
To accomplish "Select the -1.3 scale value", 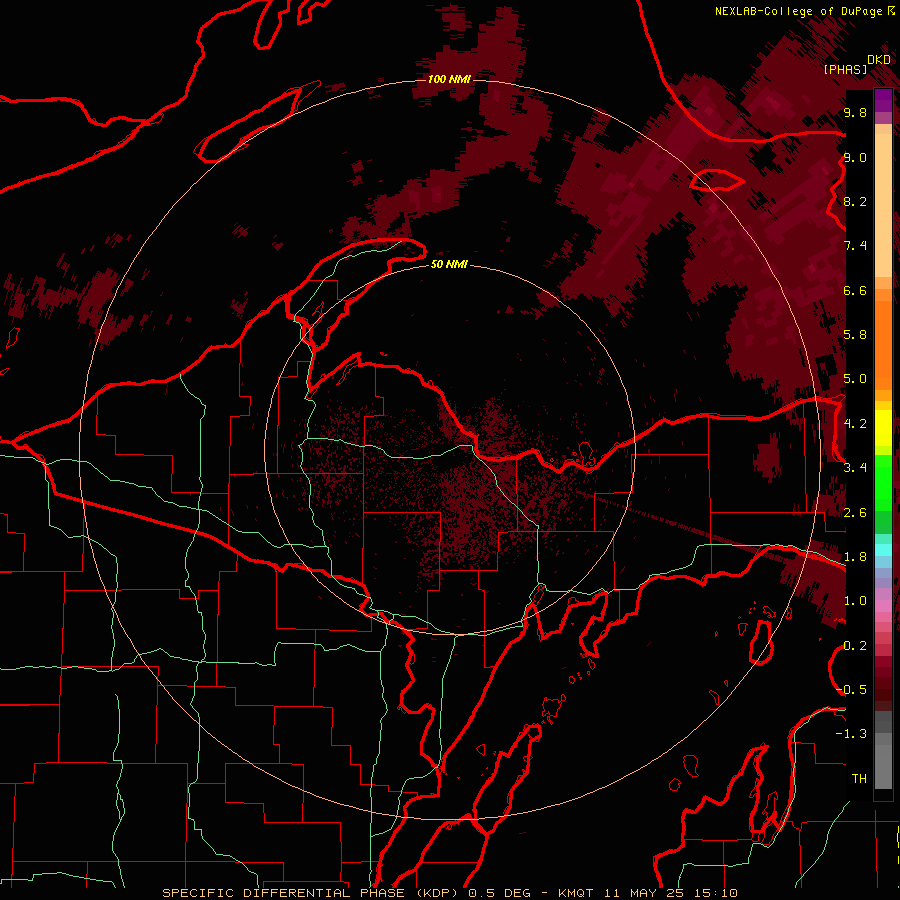I will pos(851,734).
